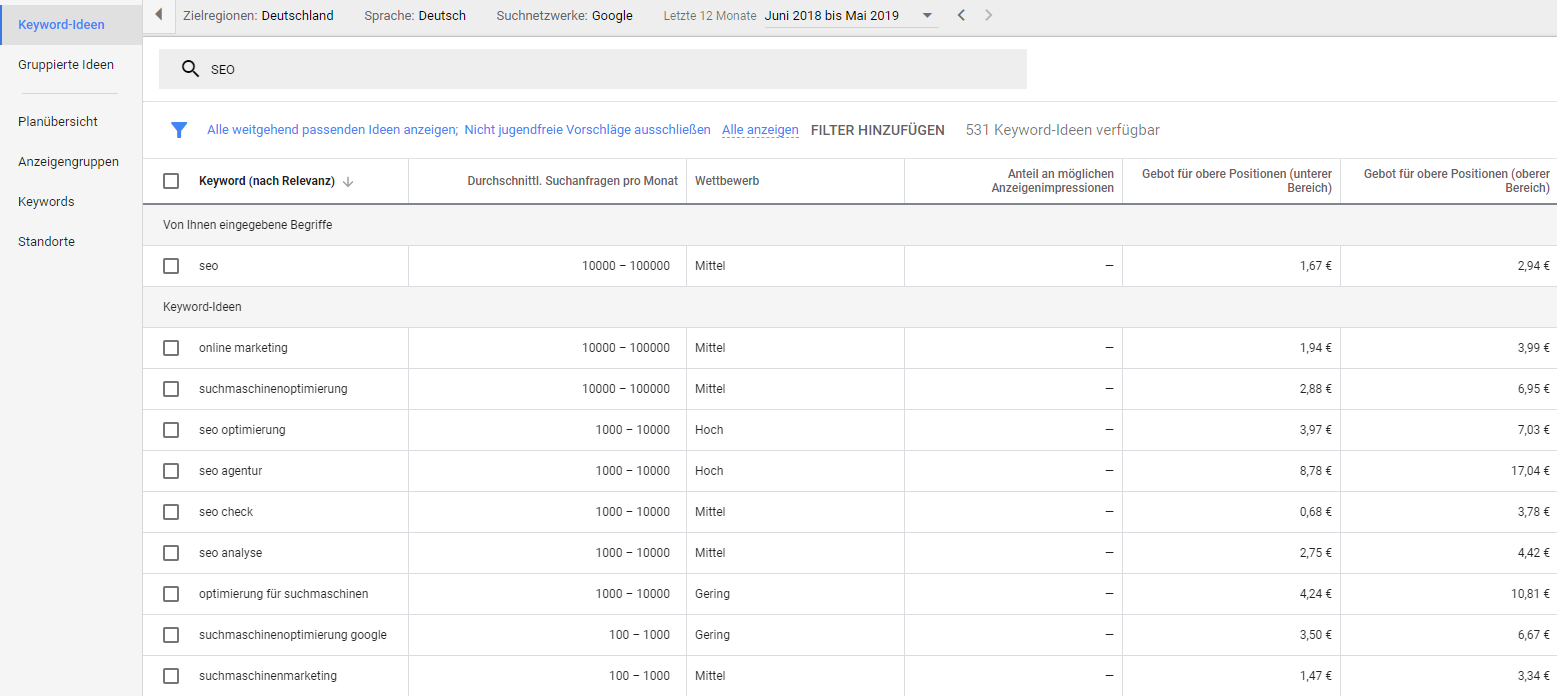Check the box next to online marketing
This screenshot has height=696, width=1557.
click(171, 348)
